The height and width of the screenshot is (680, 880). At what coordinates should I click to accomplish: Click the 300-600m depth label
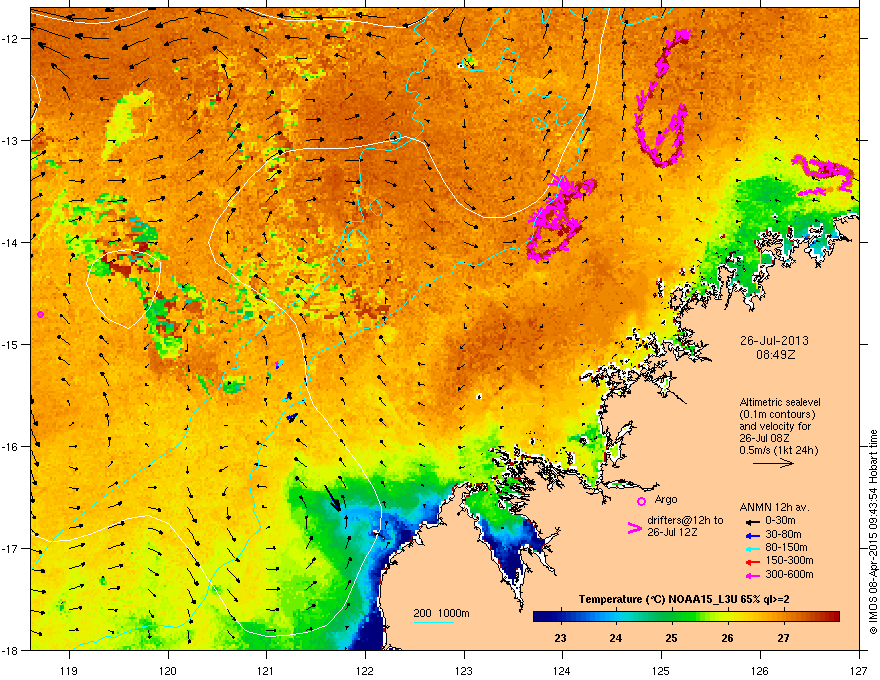point(789,575)
